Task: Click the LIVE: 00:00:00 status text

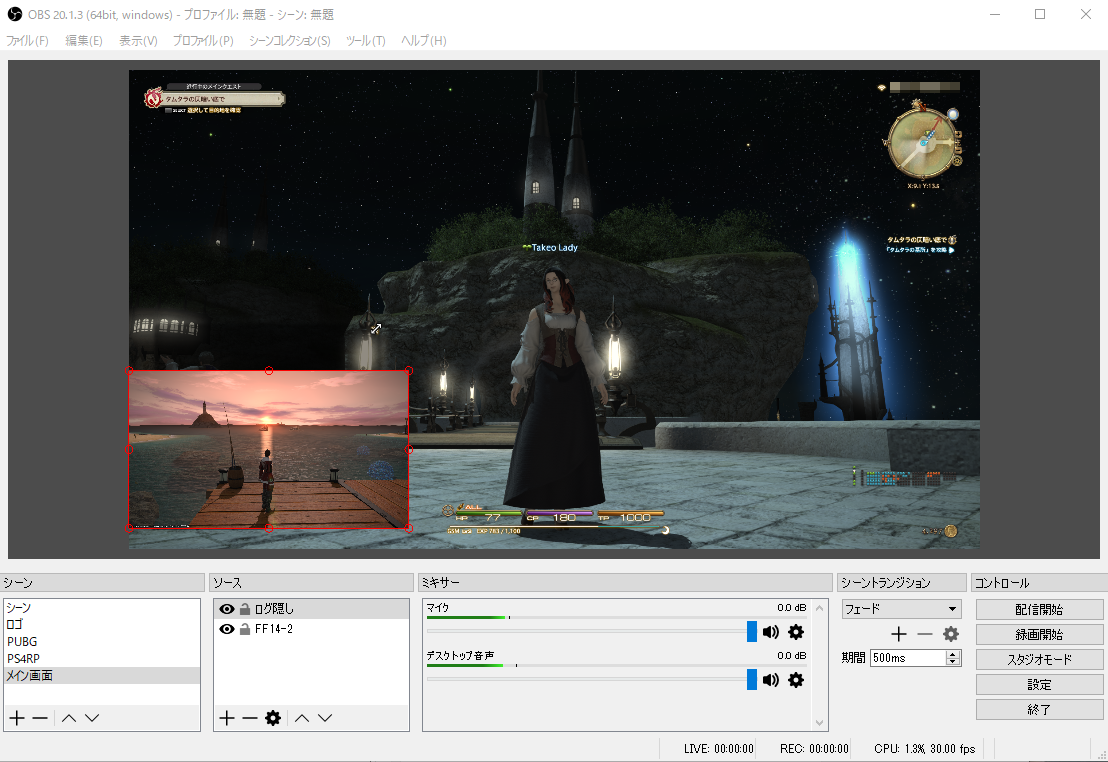Action: coord(719,749)
